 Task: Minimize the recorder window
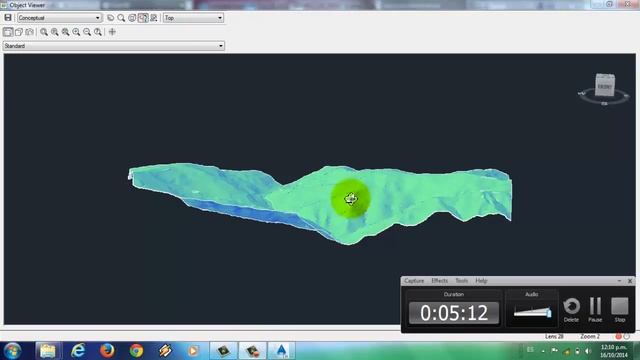pos(619,281)
